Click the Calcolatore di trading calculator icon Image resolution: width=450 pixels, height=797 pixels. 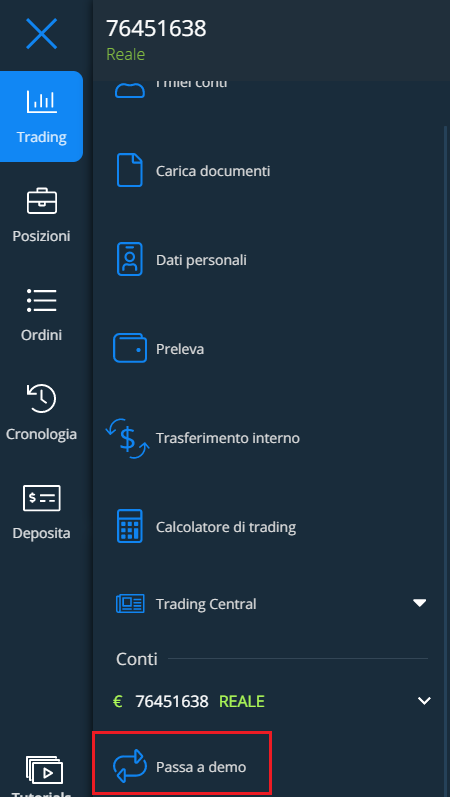130,526
